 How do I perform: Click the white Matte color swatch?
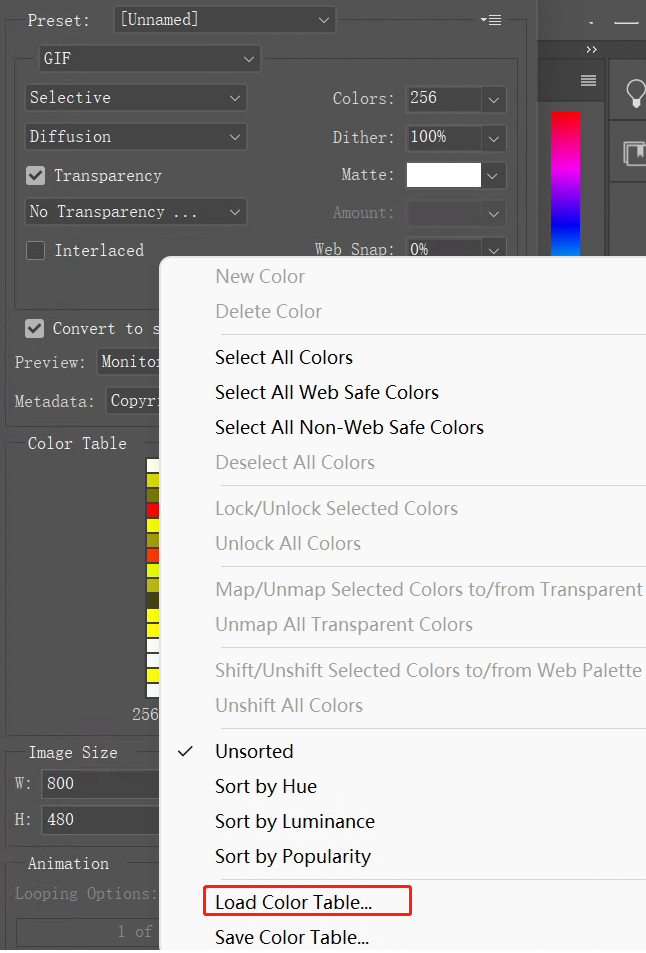pos(443,176)
